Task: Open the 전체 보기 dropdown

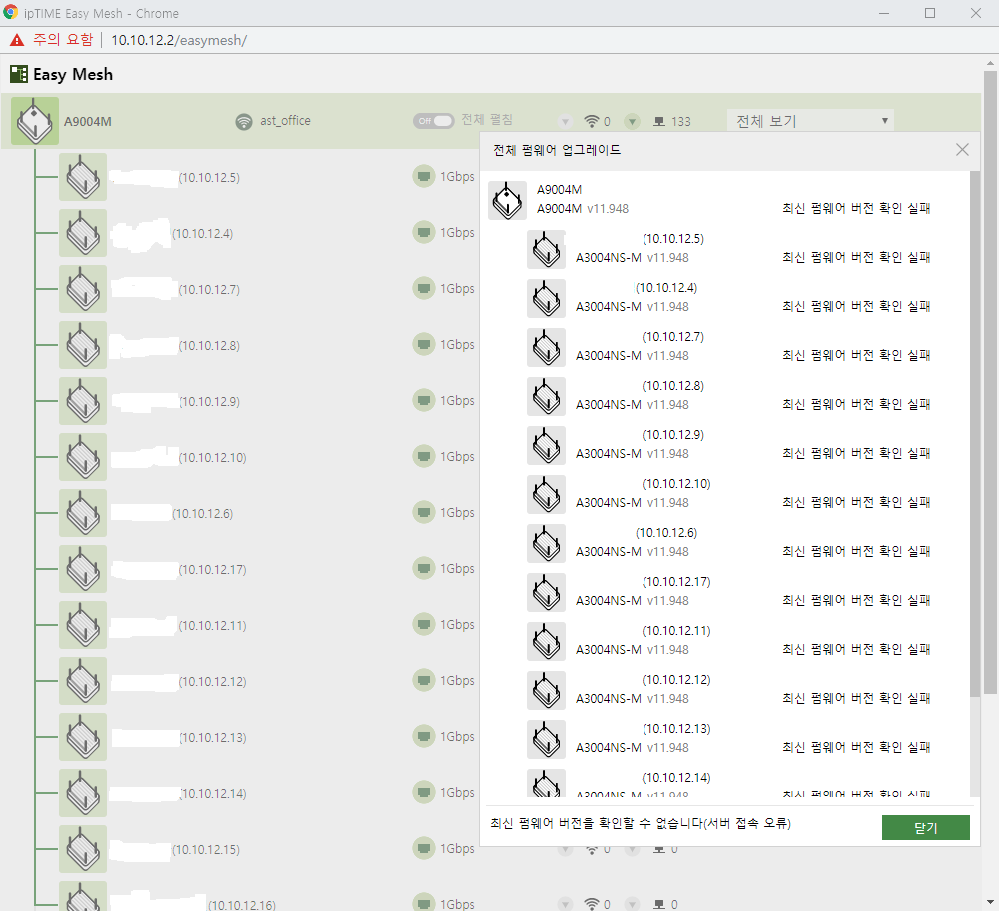Action: coord(810,121)
